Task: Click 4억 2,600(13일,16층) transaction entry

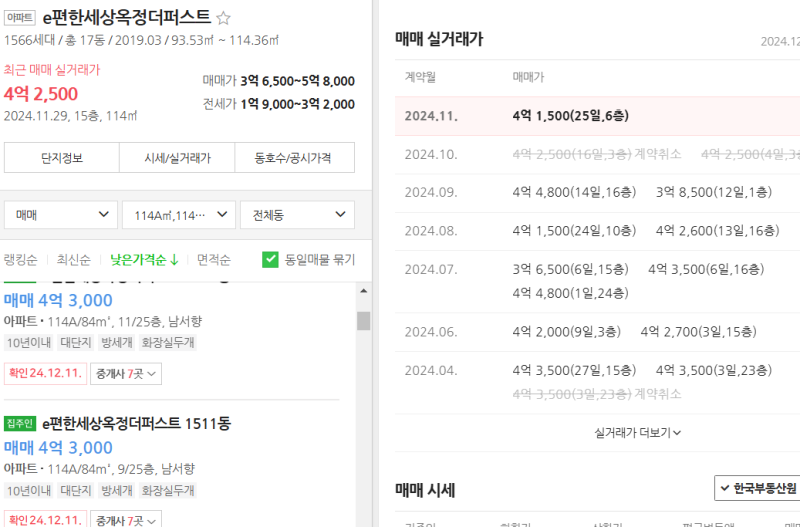Action: (x=717, y=231)
